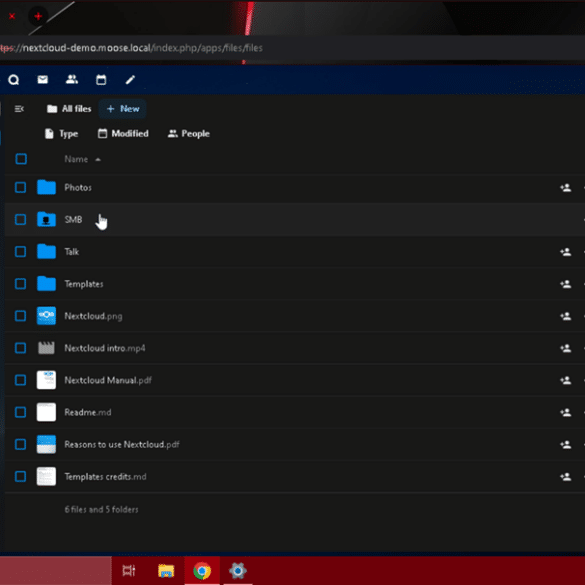Open Nextcloud intro.mp4 file name
Viewport: 585px width, 585px height.
105,348
